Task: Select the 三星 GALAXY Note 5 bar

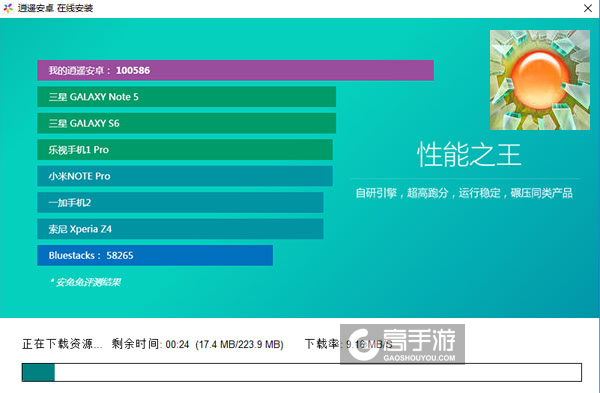Action: [186, 97]
